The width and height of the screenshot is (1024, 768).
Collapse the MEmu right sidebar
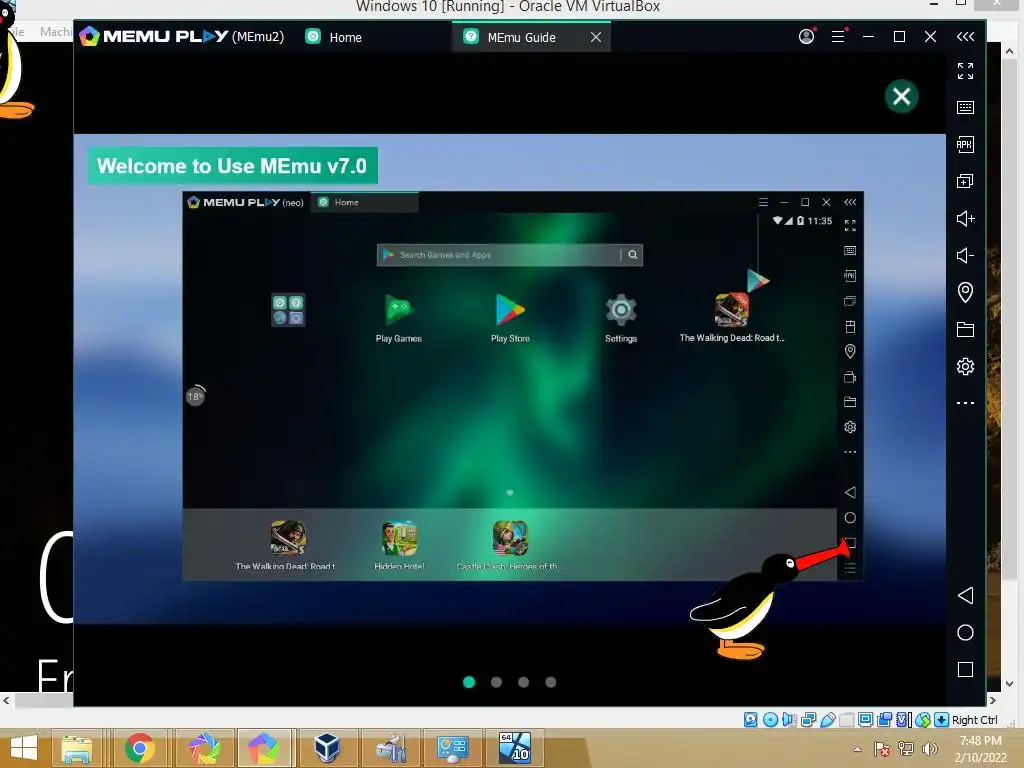[x=965, y=37]
